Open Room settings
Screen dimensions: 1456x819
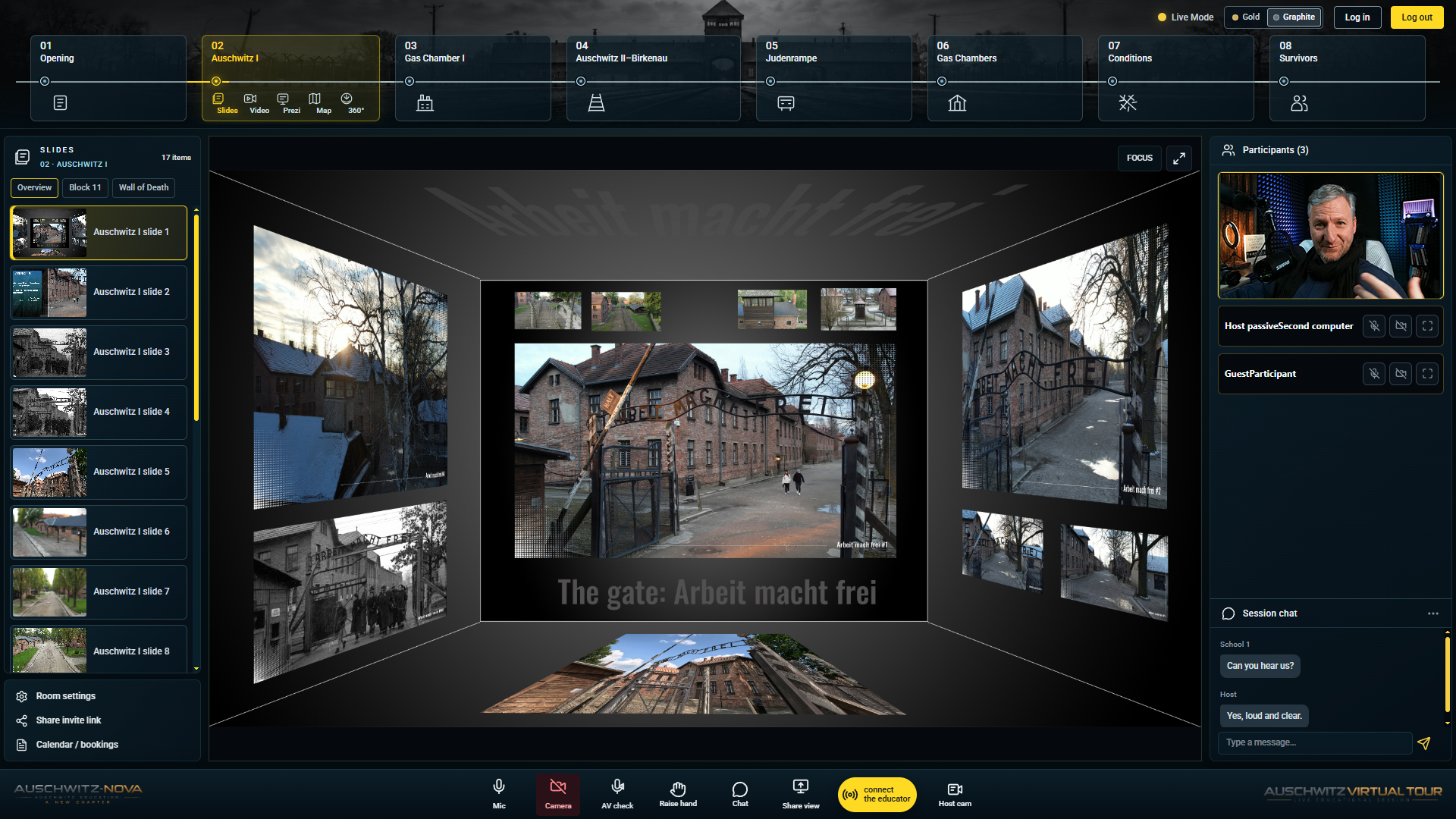[x=66, y=696]
